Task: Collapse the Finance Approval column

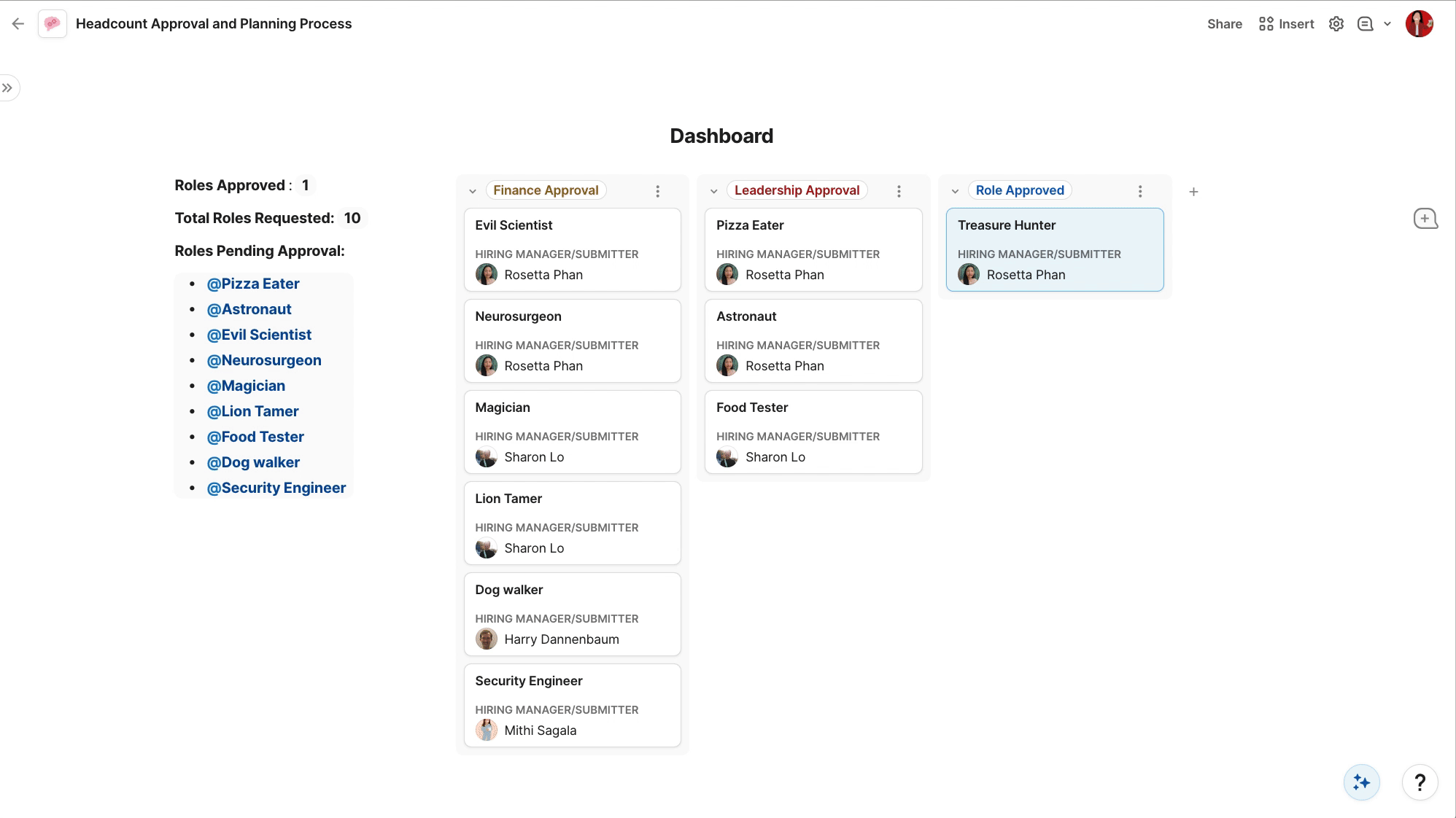Action: click(x=473, y=191)
